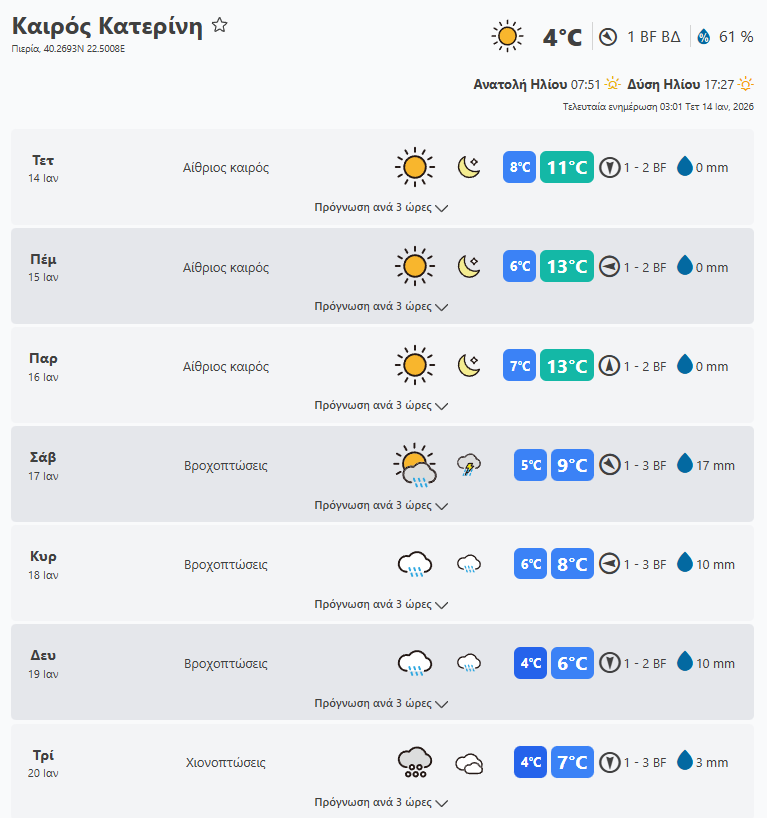The height and width of the screenshot is (818, 767).
Task: Expand 3-hour forecast for Σάβ 17 Ιαν
Action: (x=381, y=505)
